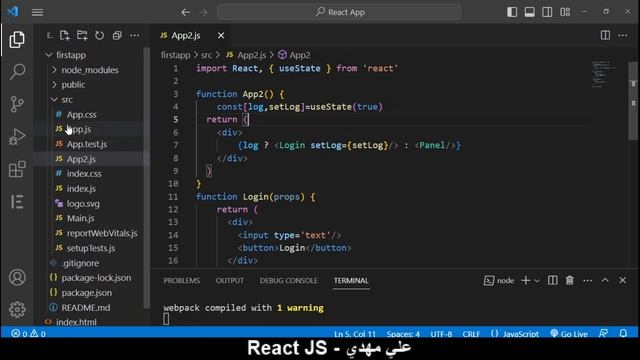Toggle the bottom panel layout icon

pos(529,12)
